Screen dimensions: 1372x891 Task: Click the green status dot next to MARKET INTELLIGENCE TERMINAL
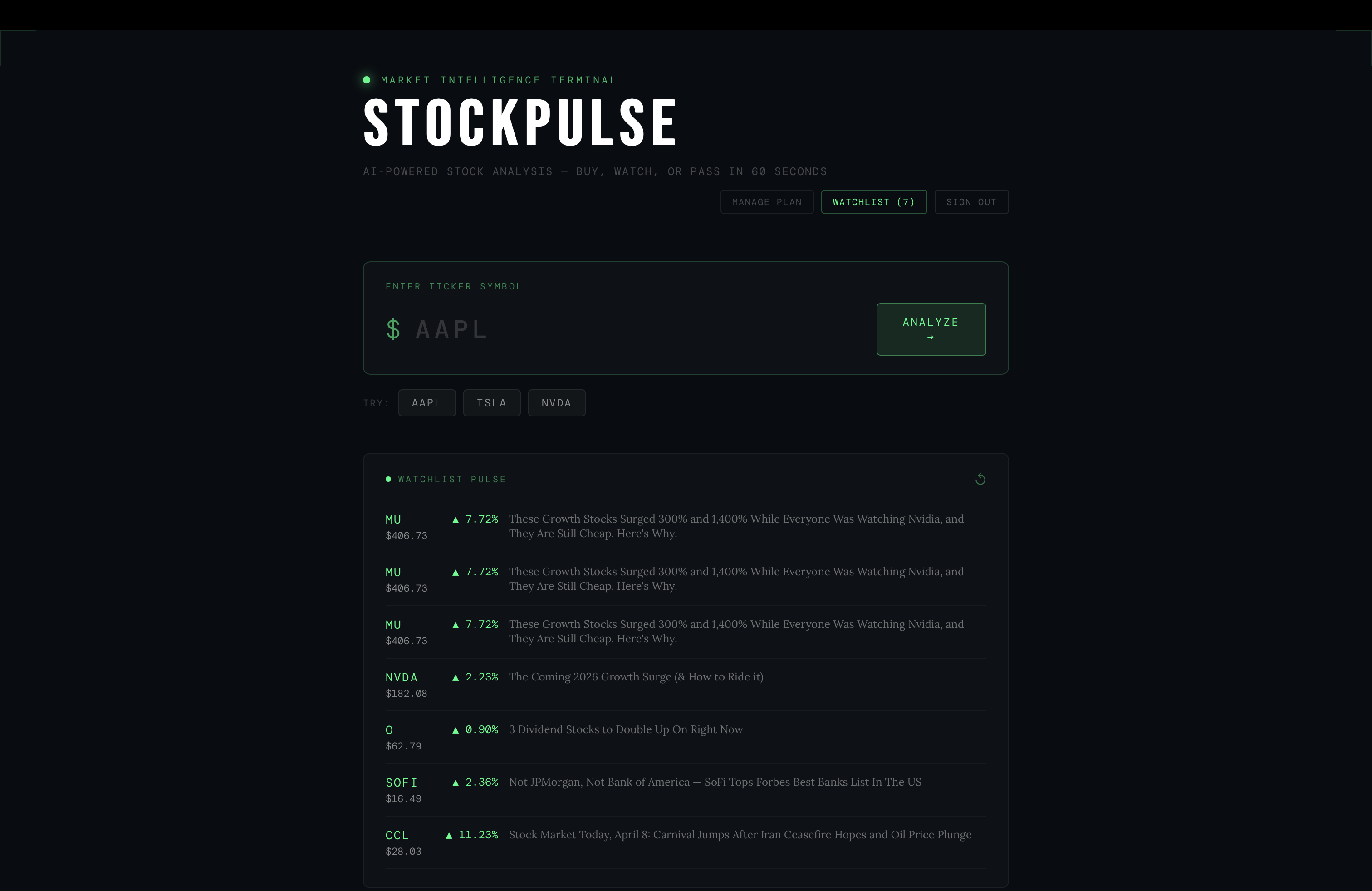(x=367, y=79)
